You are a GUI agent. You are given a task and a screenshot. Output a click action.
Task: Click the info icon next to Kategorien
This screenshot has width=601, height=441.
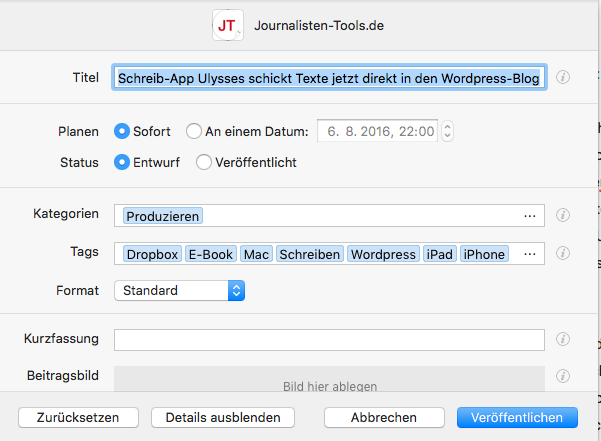tap(563, 215)
